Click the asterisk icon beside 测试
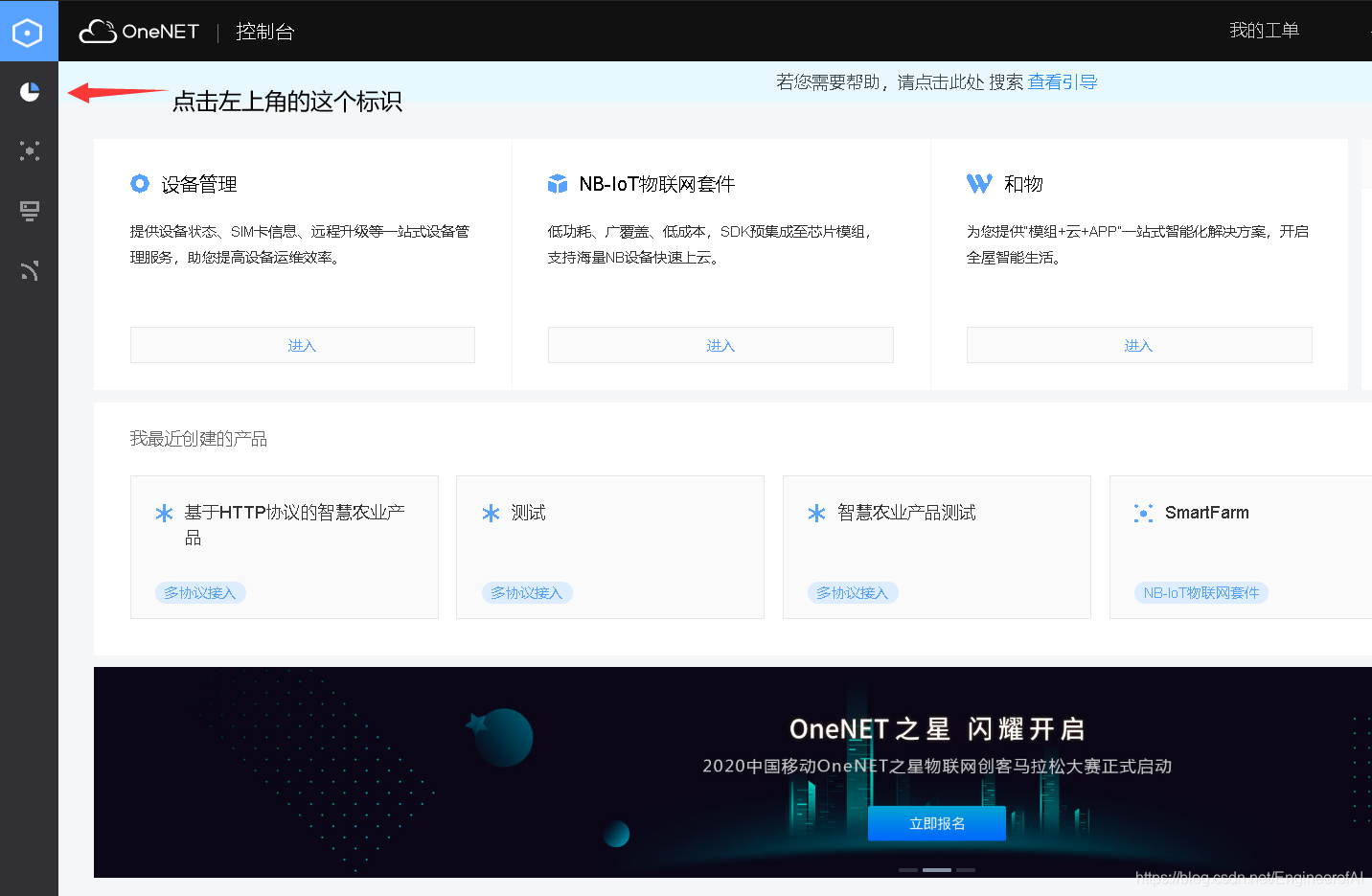Screen dimensions: 1372x896 coord(489,513)
